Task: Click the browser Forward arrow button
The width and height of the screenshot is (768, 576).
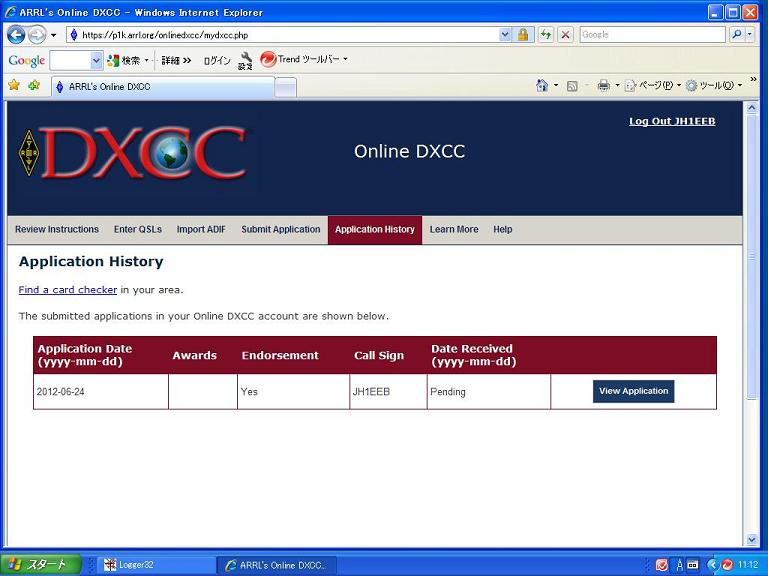Action: point(37,35)
